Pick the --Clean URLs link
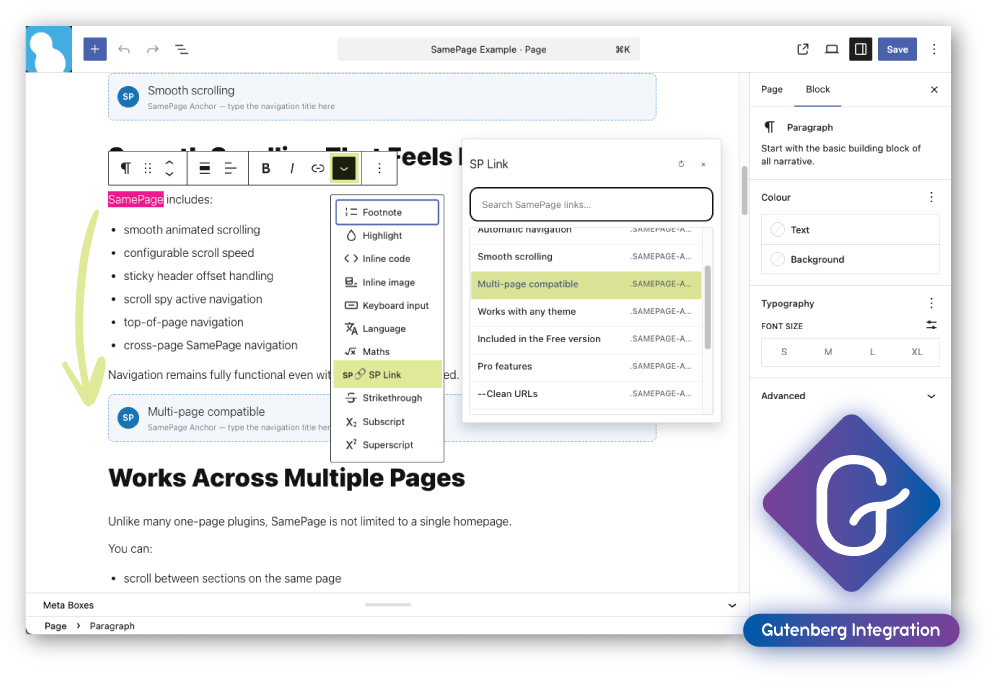The height and width of the screenshot is (687, 1000). tap(585, 394)
